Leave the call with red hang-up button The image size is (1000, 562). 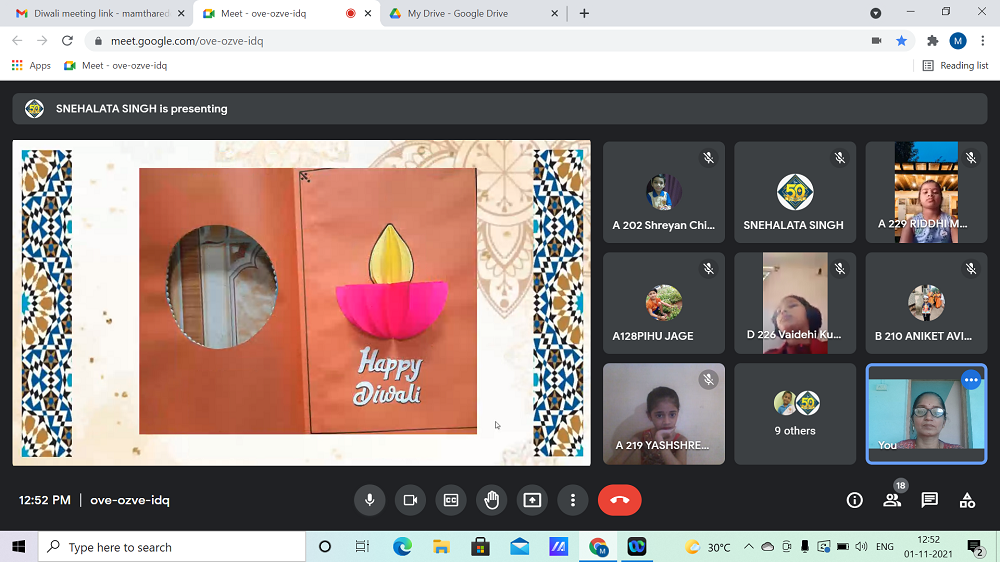pyautogui.click(x=619, y=500)
